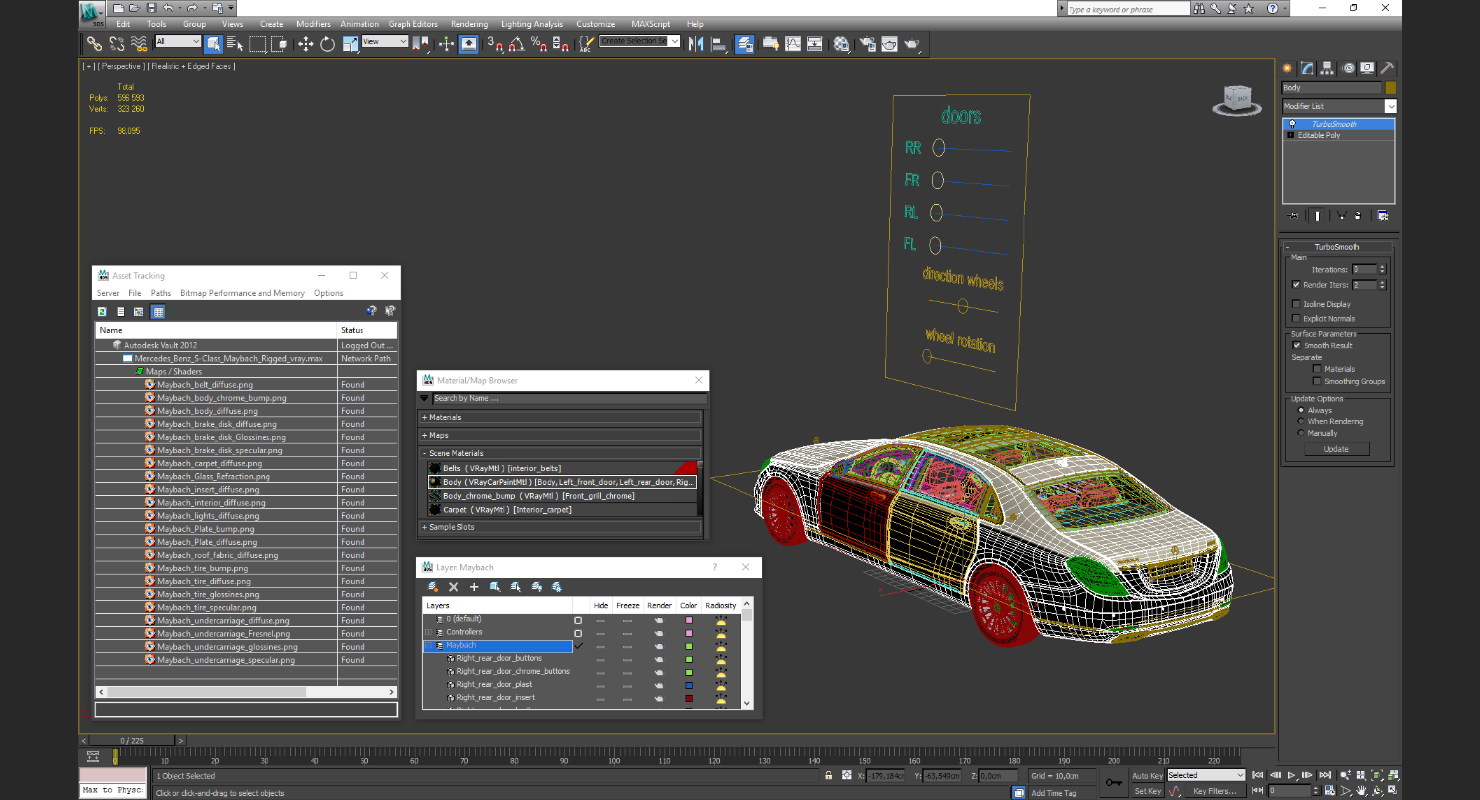This screenshot has height=800, width=1480.
Task: Click Bind to Space Warp tool
Action: click(x=139, y=44)
